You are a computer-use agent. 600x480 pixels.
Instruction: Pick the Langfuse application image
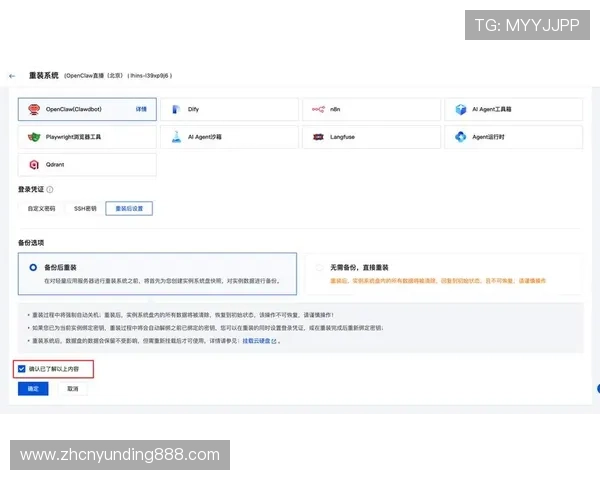point(372,137)
